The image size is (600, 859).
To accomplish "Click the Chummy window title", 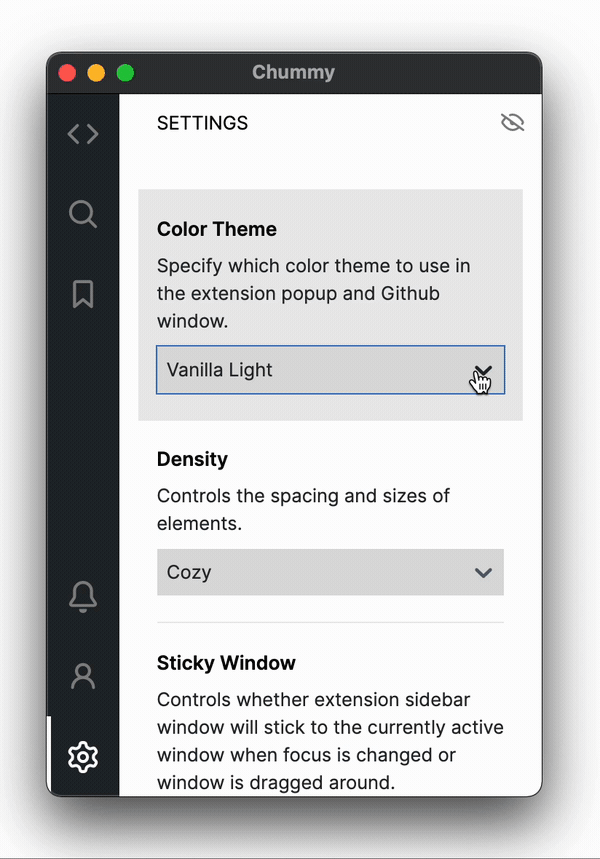I will (293, 72).
